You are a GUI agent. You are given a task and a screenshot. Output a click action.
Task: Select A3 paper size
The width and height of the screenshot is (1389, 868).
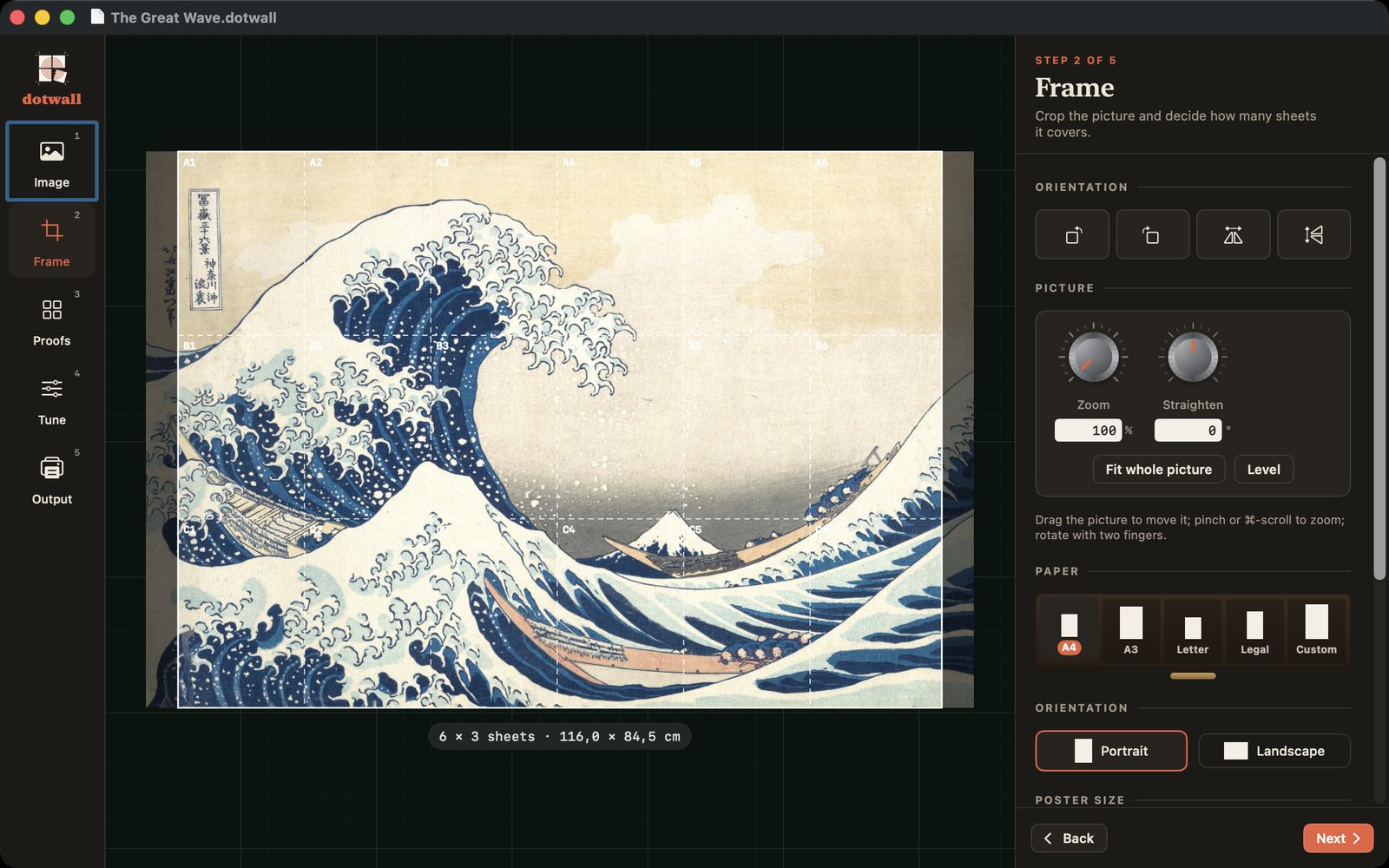pyautogui.click(x=1130, y=631)
